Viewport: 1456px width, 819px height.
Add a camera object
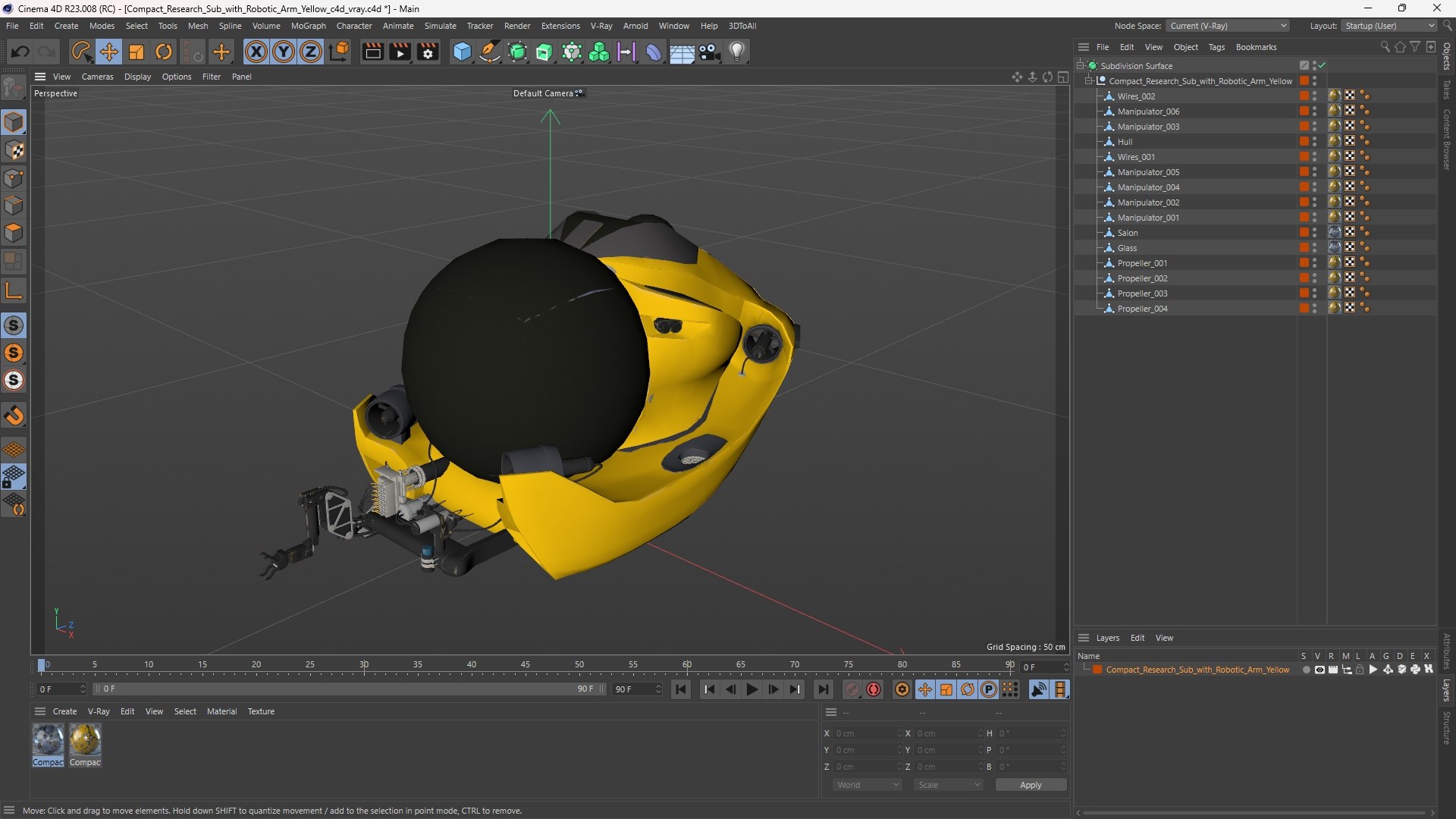pyautogui.click(x=709, y=52)
